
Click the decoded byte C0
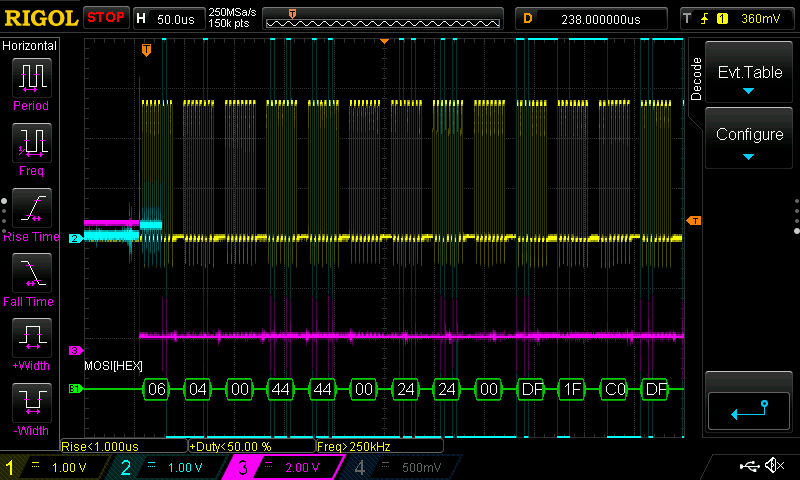point(614,389)
